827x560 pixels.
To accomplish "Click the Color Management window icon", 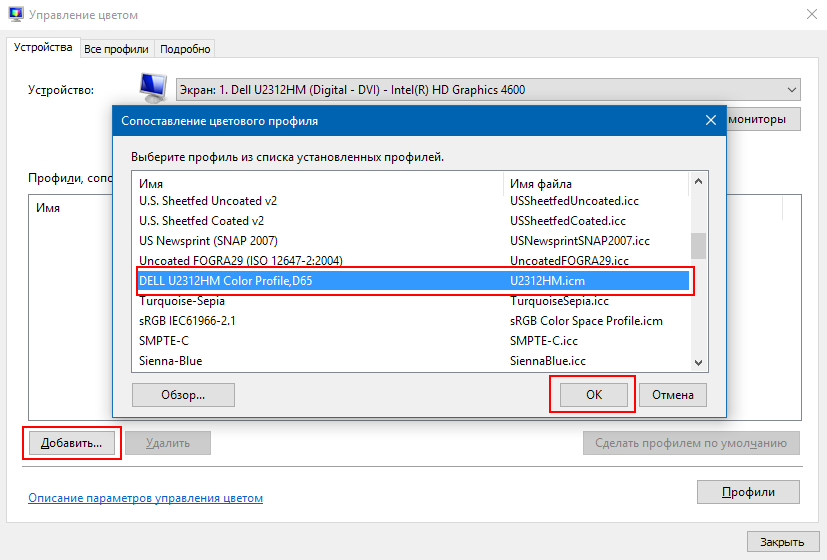I will pos(15,15).
